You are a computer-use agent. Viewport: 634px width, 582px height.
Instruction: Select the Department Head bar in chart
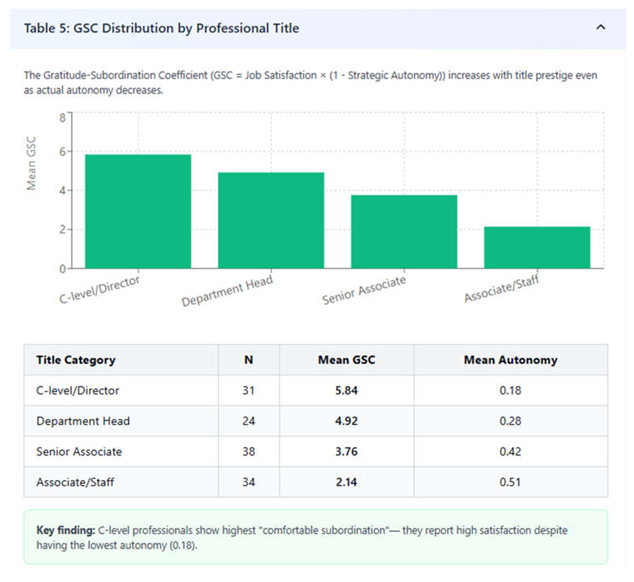click(271, 220)
